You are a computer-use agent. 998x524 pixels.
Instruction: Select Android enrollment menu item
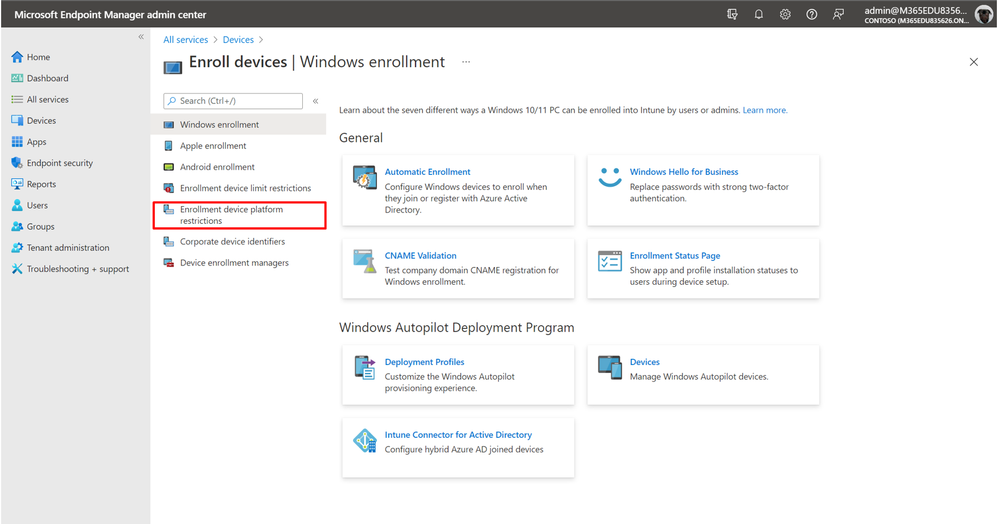pos(239,167)
